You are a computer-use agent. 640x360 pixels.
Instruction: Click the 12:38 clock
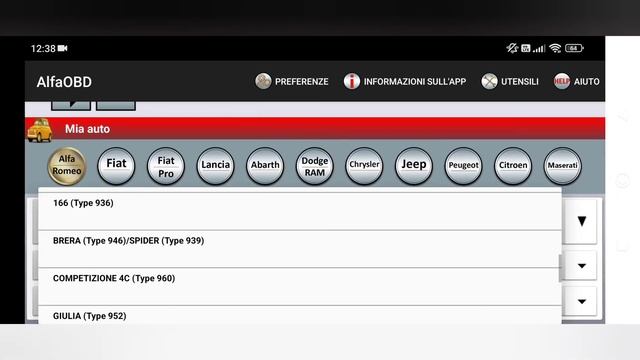coord(43,49)
